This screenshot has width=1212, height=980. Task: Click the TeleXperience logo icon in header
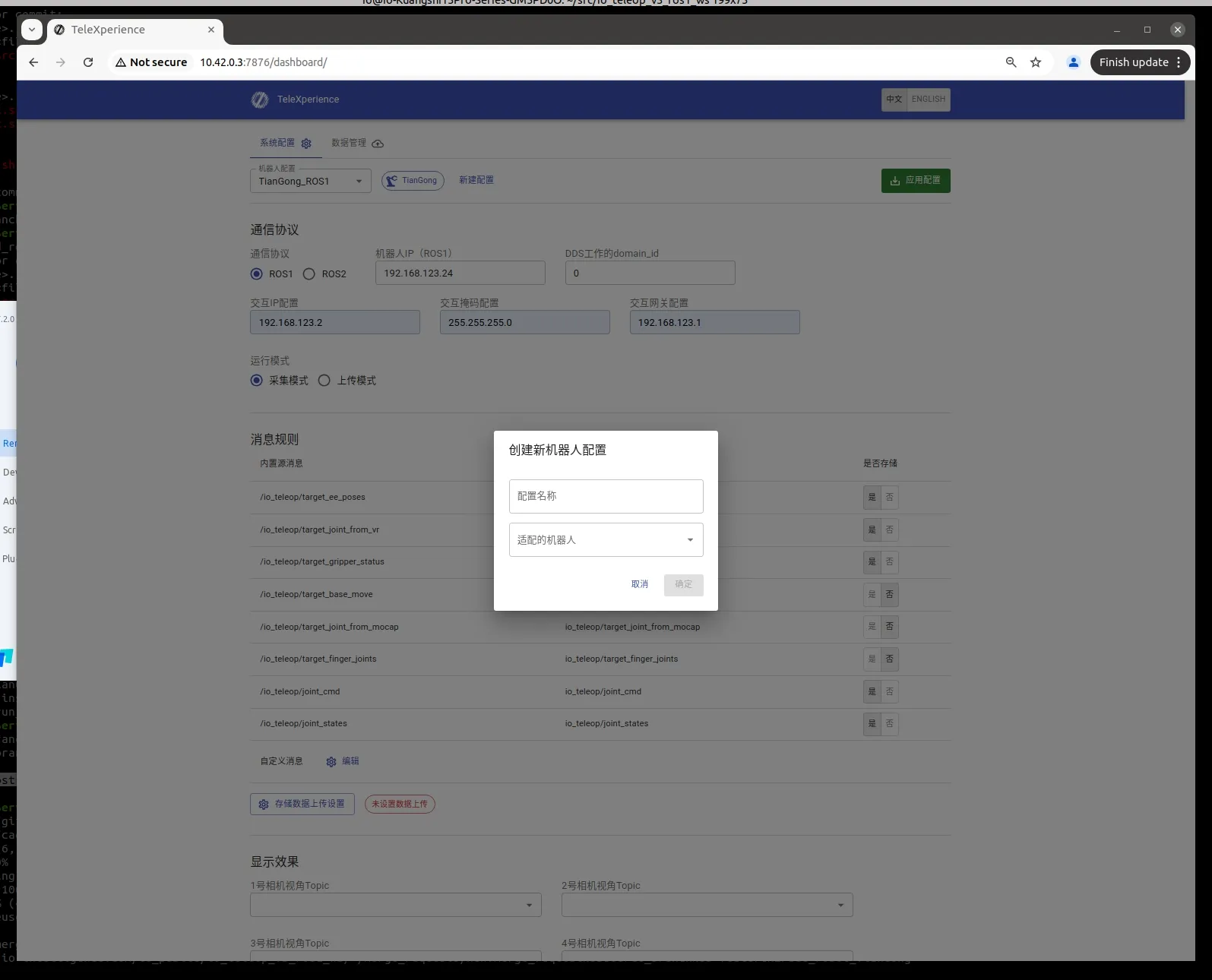(x=260, y=100)
